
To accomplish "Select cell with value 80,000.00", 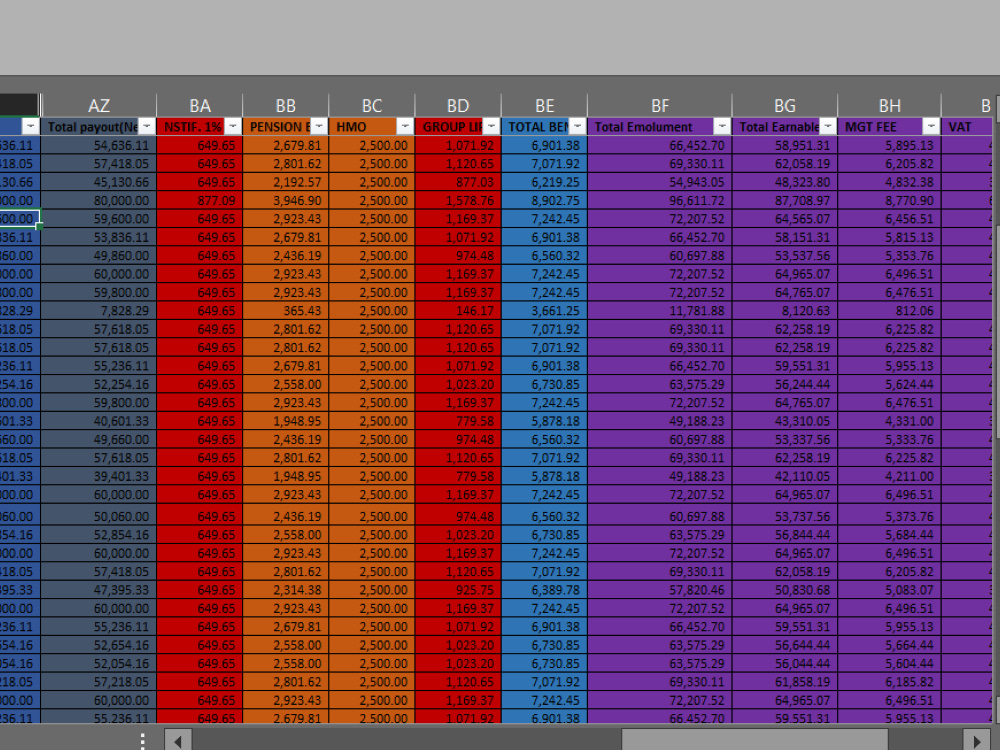I will (99, 200).
